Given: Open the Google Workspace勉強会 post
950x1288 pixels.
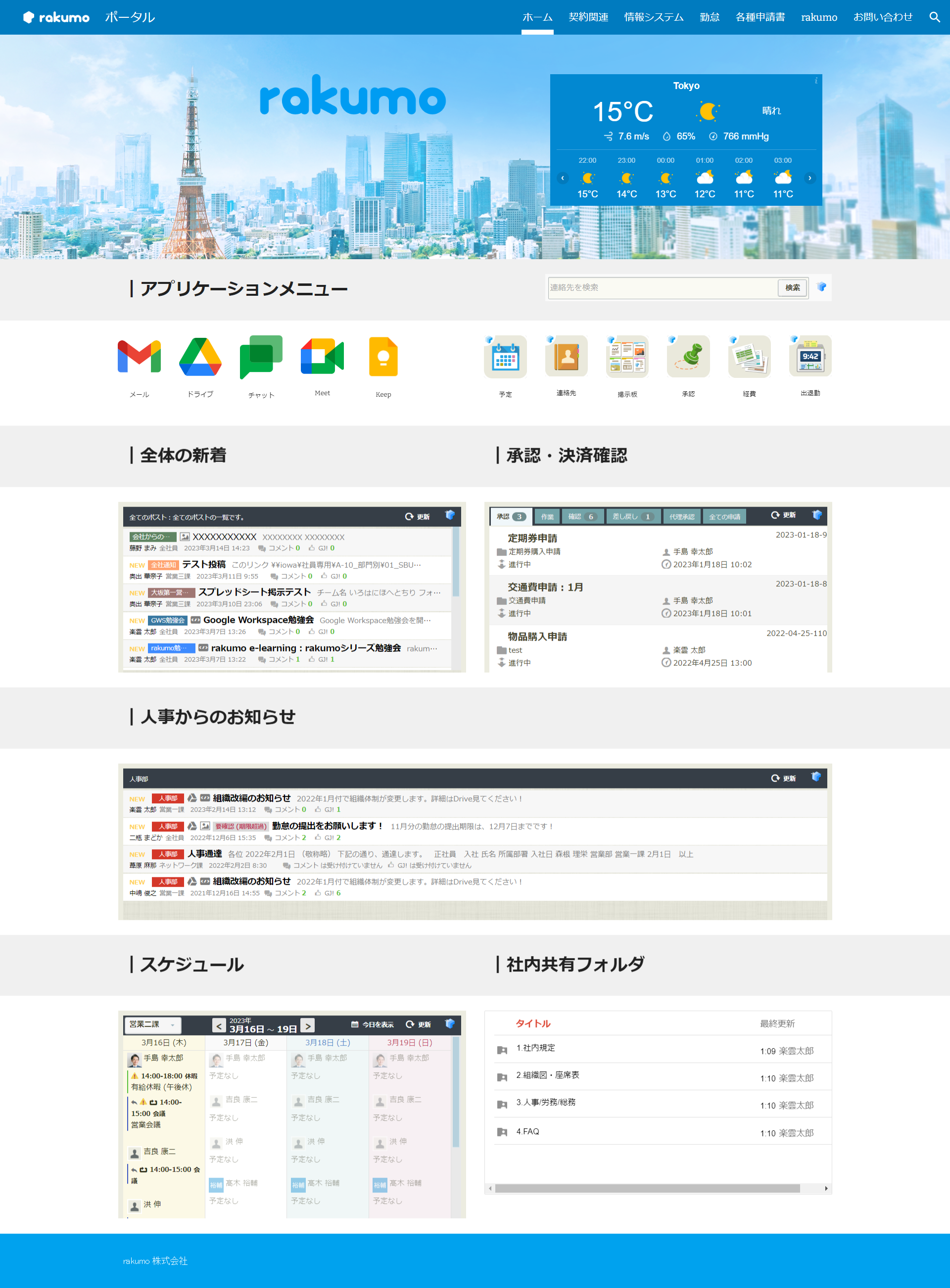Looking at the screenshot, I should click(258, 620).
